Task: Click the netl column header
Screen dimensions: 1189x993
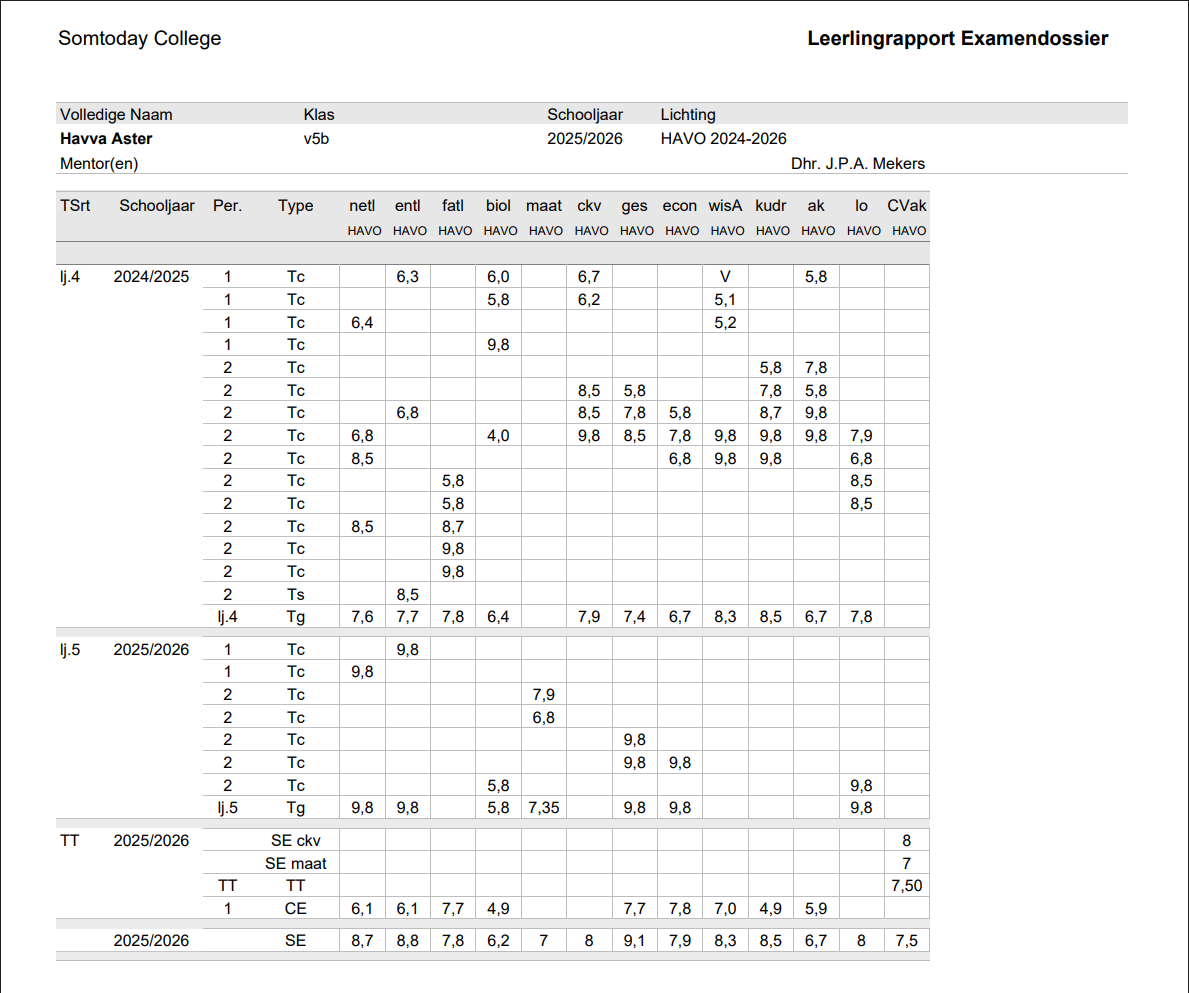Action: tap(362, 206)
